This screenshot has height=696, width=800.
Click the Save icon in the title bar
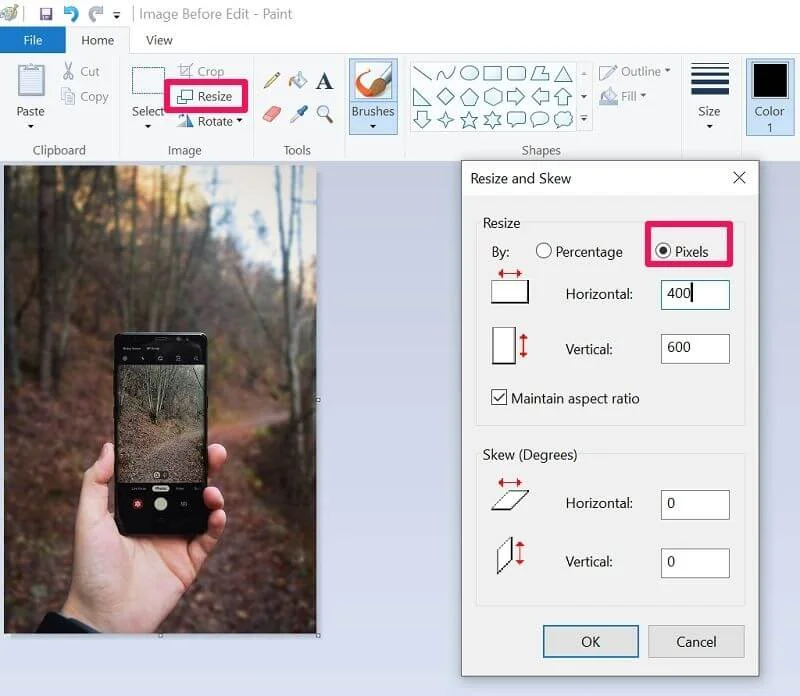point(46,14)
